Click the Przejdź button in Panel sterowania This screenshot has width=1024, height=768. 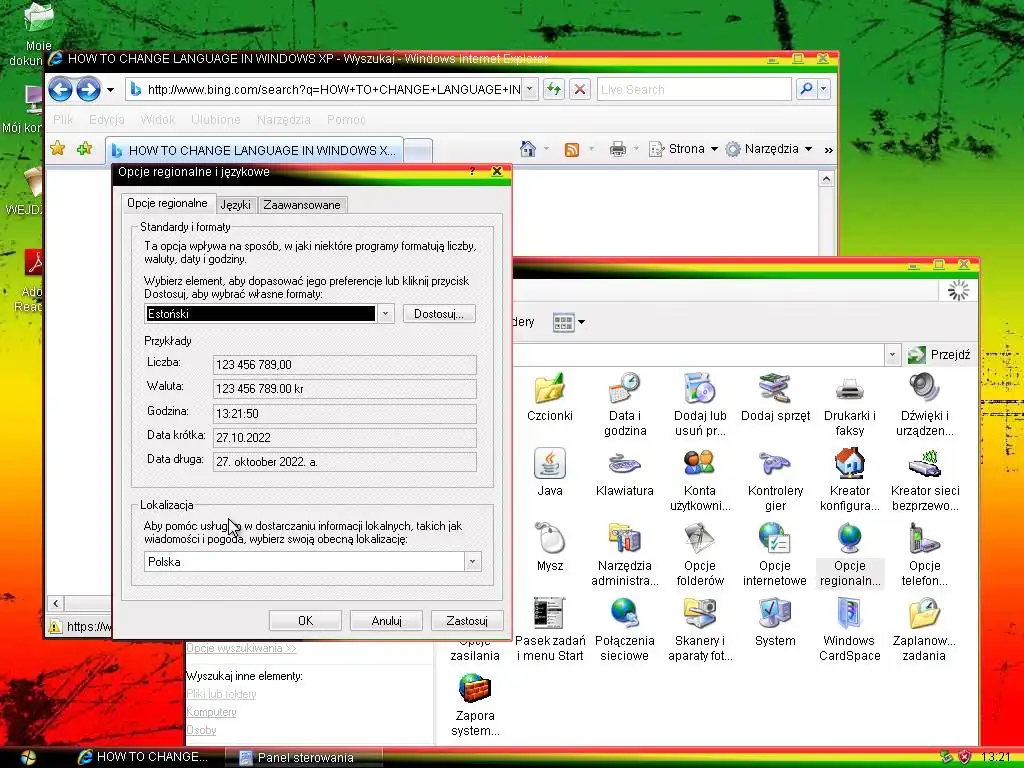pos(939,355)
